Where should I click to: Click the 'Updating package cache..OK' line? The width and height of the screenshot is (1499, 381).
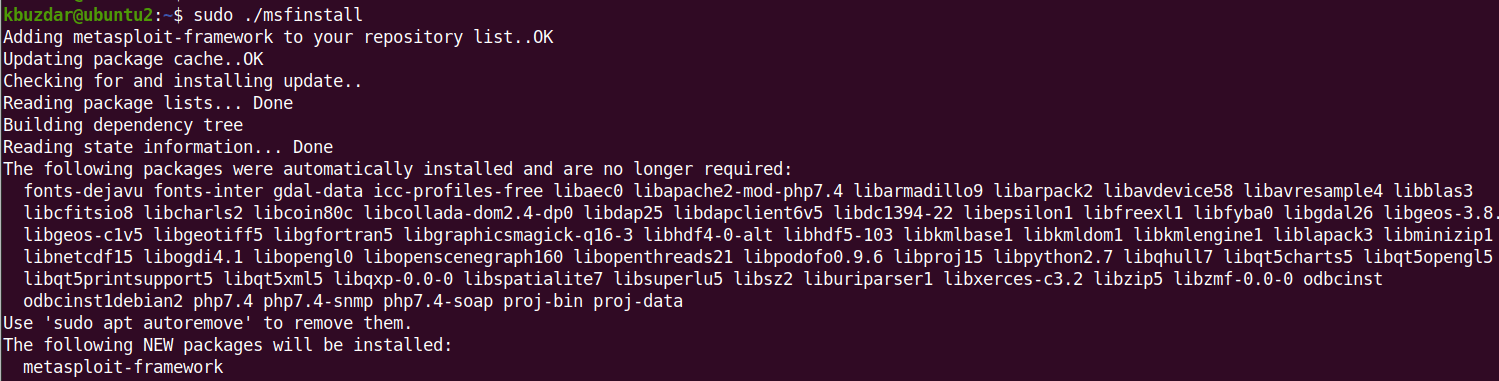(x=133, y=59)
